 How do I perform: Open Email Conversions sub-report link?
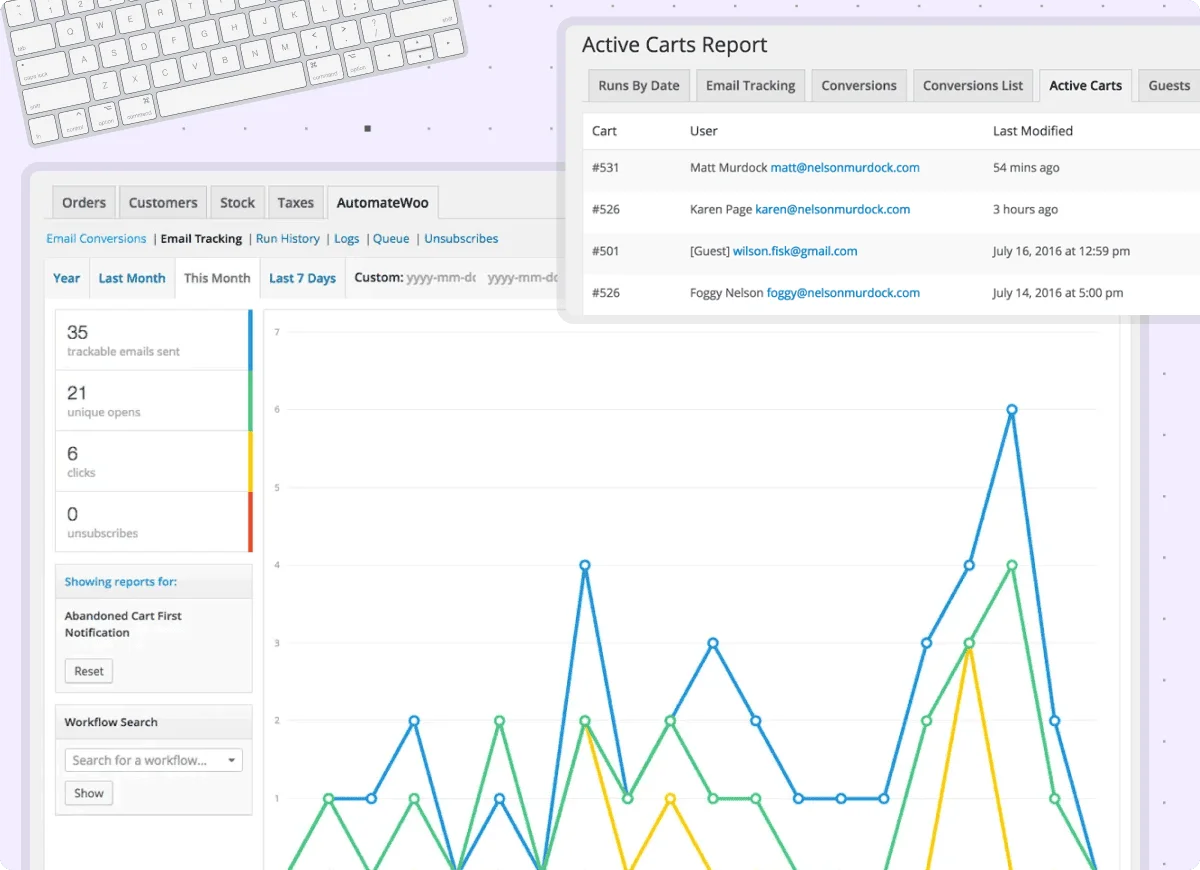pyautogui.click(x=96, y=239)
